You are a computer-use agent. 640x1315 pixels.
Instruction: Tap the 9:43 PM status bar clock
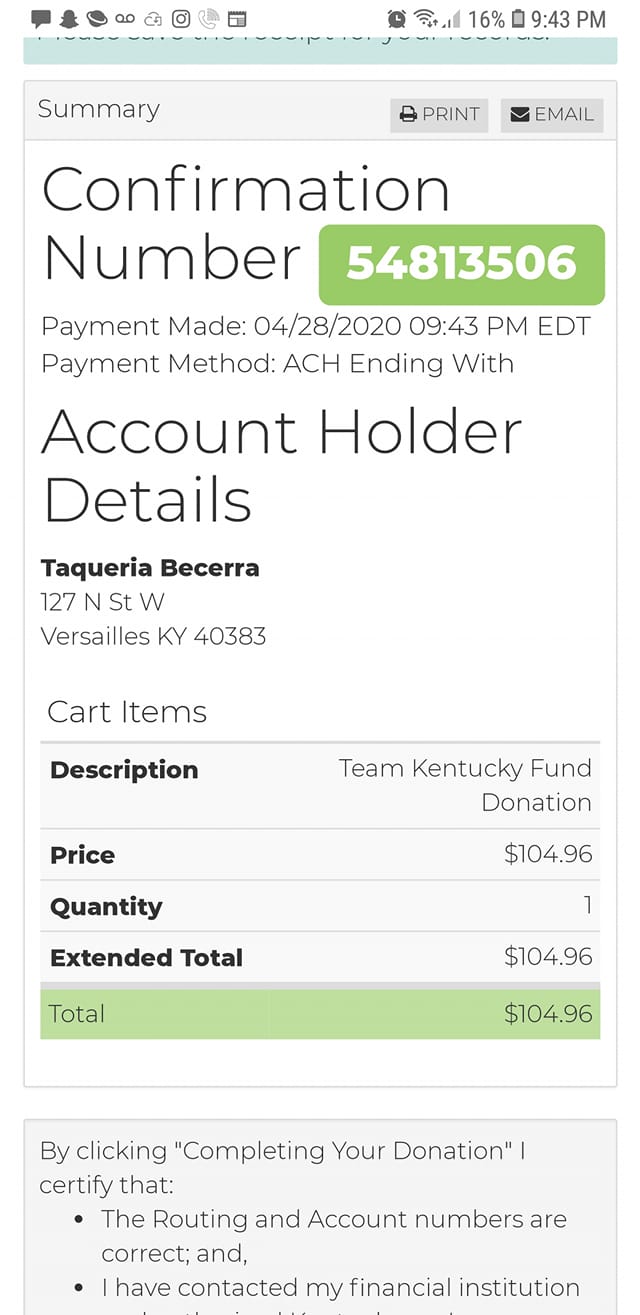click(x=569, y=19)
